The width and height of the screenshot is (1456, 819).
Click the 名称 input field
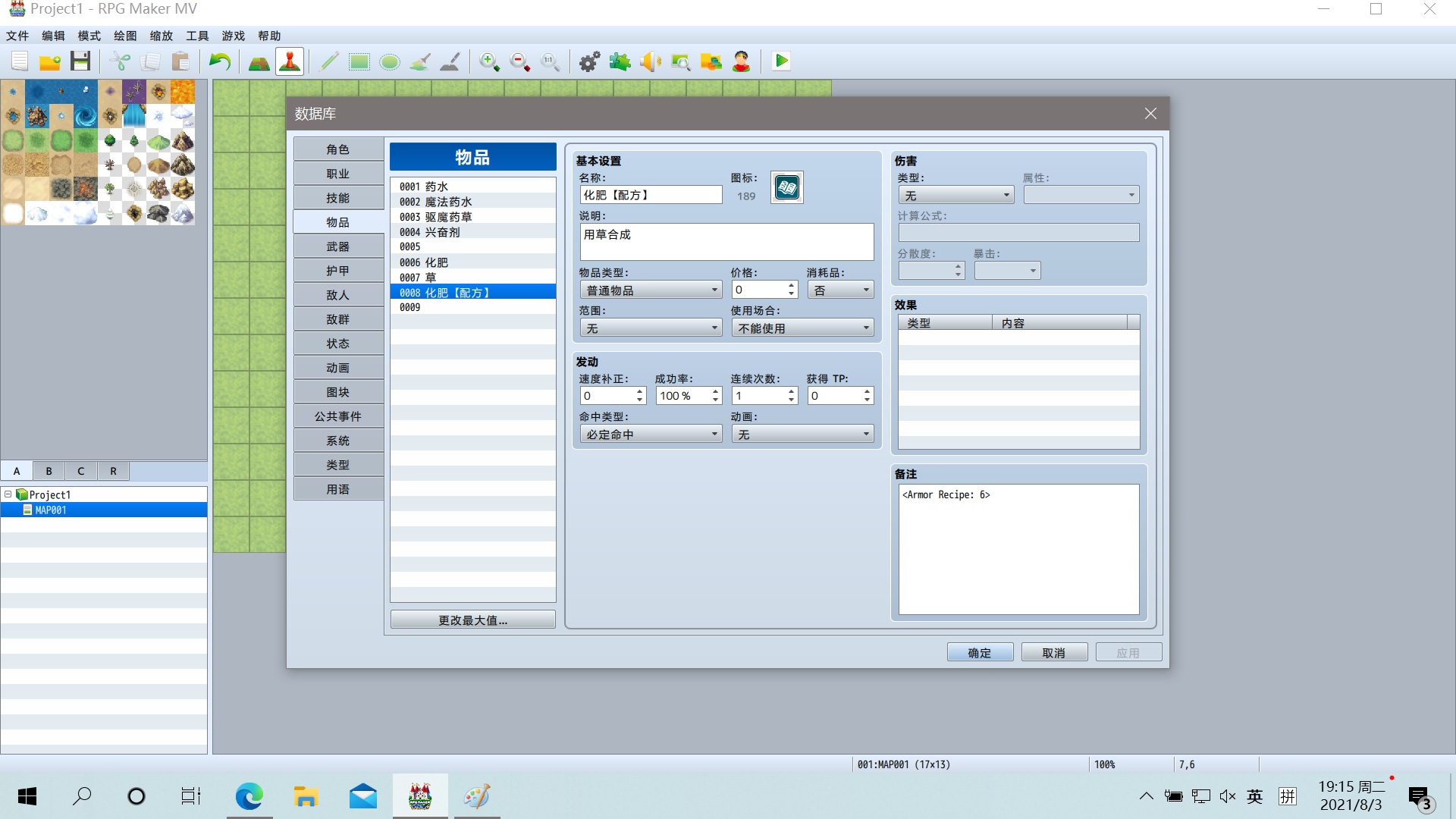point(651,195)
